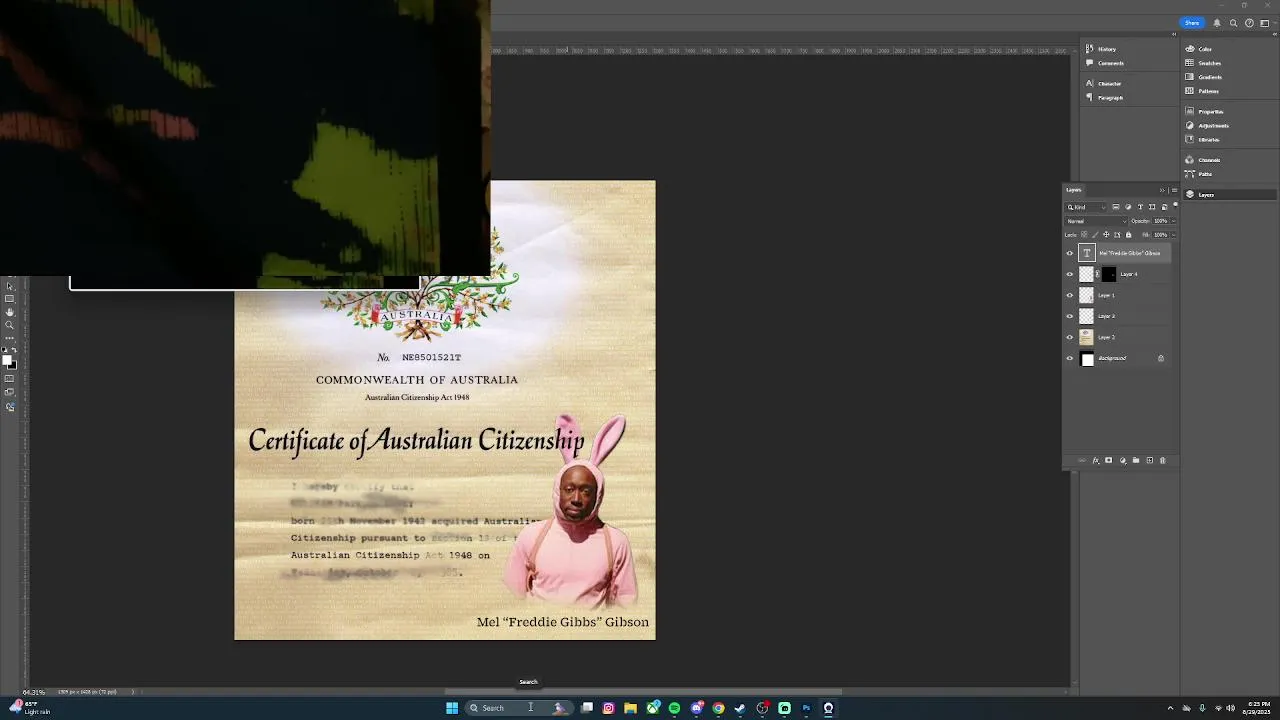Open the notifications bell icon
Image resolution: width=1280 pixels, height=720 pixels.
(1217, 23)
